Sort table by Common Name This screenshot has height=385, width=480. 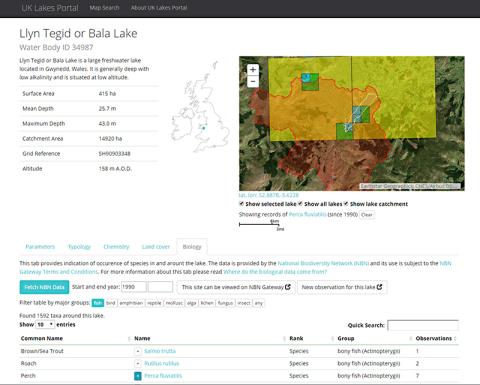[x=75, y=338]
